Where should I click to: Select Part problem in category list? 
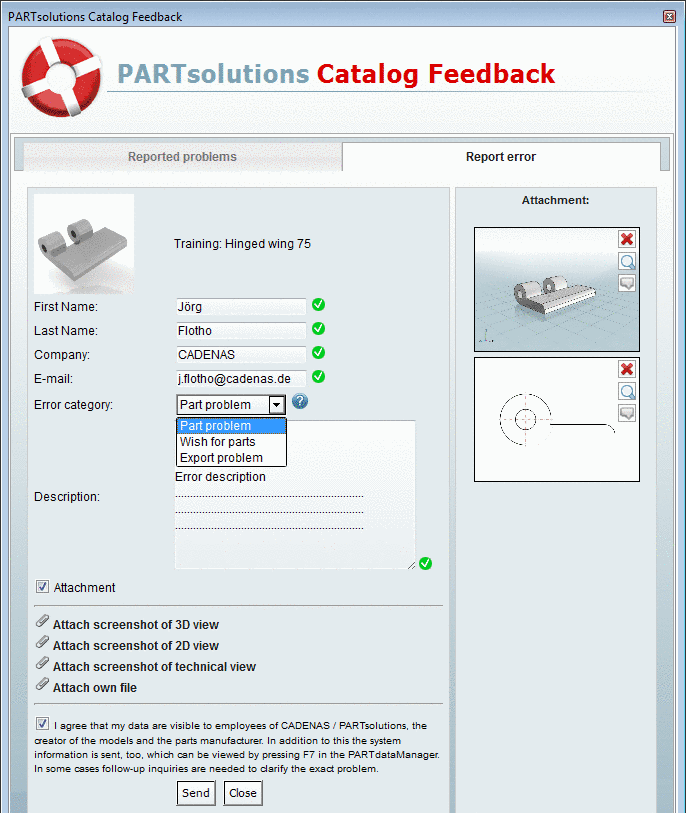point(231,426)
